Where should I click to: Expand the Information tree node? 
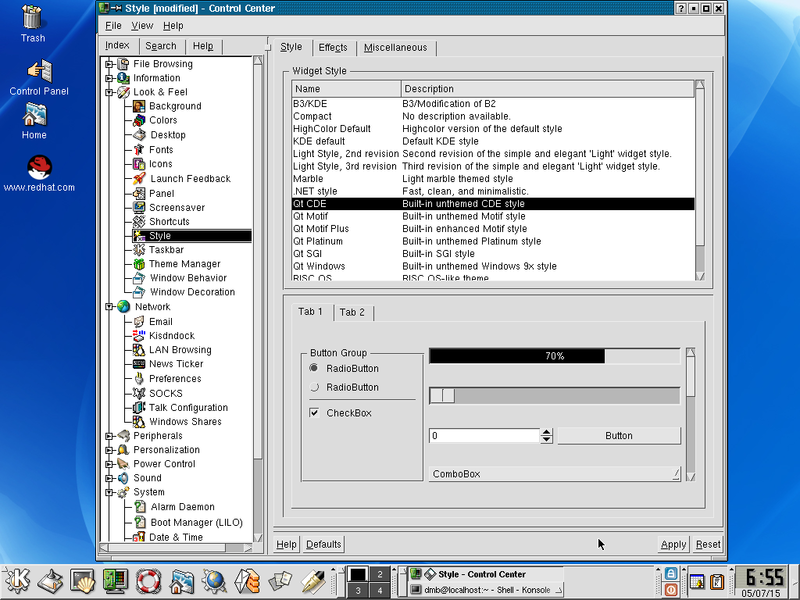coord(109,78)
